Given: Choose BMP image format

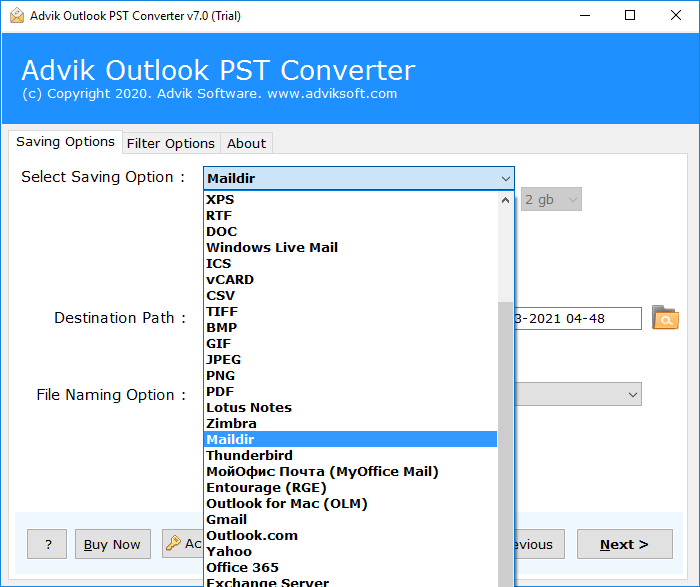Looking at the screenshot, I should coord(350,328).
